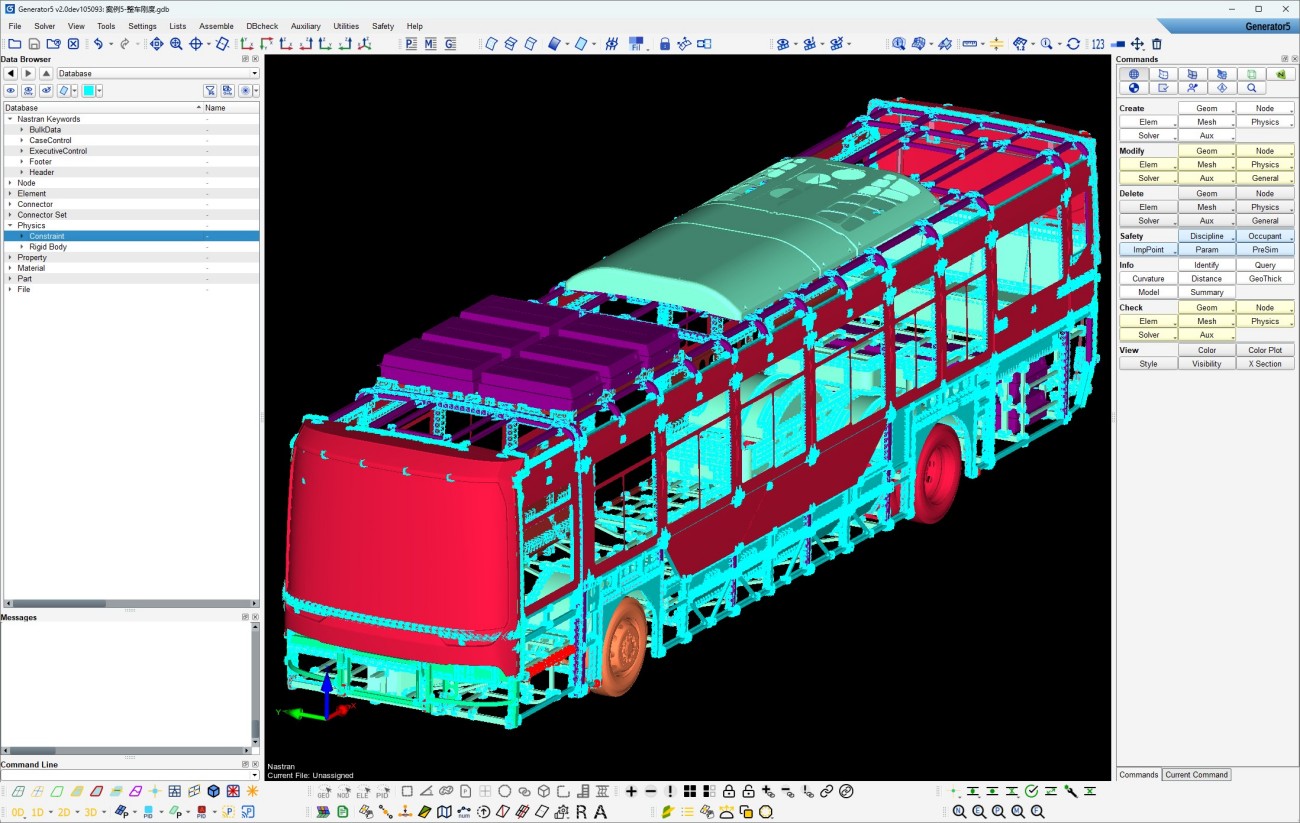1300x823 pixels.
Task: Click the trash can delete icon
Action: click(1157, 44)
